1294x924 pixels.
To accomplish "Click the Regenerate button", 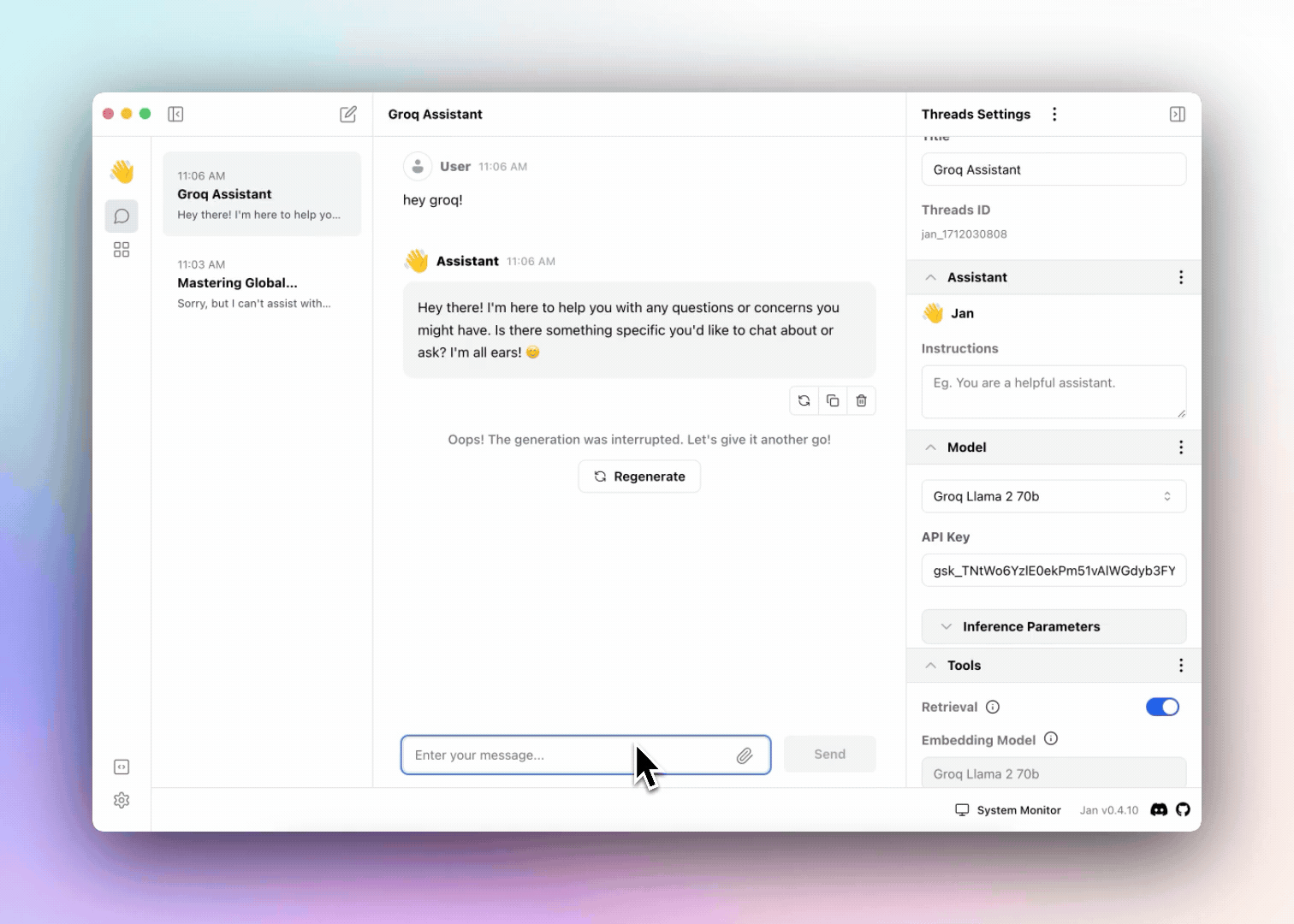I will (638, 477).
